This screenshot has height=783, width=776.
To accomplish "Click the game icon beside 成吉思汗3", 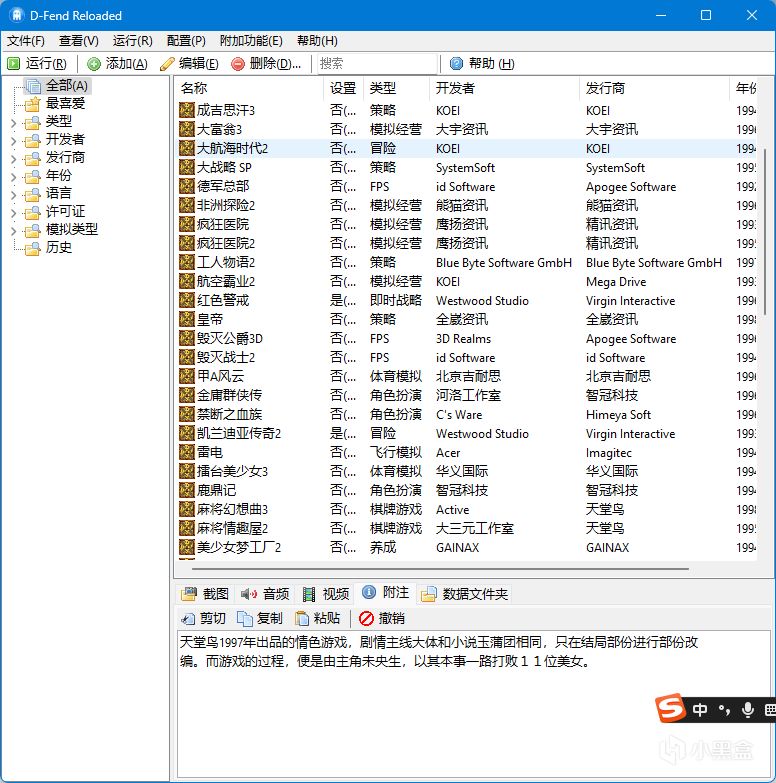I will click(x=187, y=110).
